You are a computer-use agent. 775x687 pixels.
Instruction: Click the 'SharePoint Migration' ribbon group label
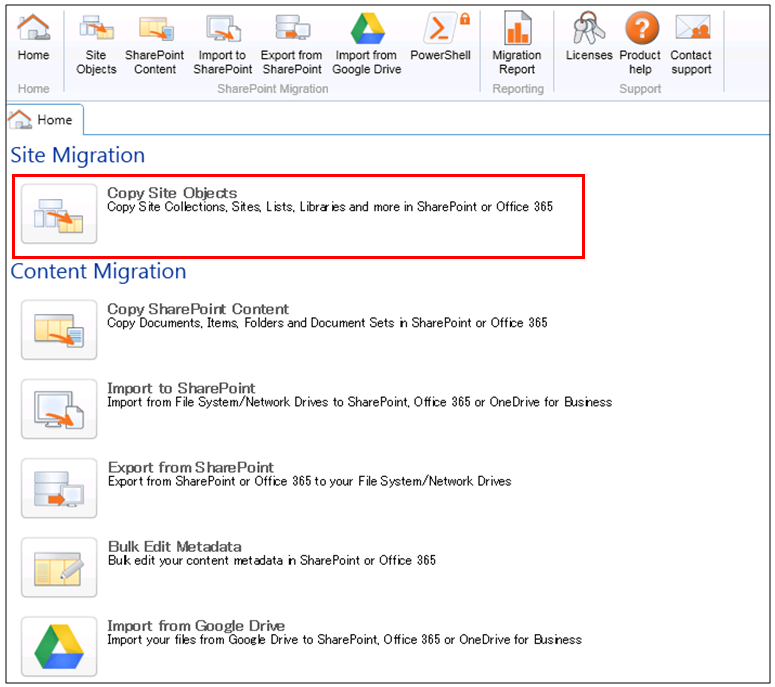click(x=273, y=88)
